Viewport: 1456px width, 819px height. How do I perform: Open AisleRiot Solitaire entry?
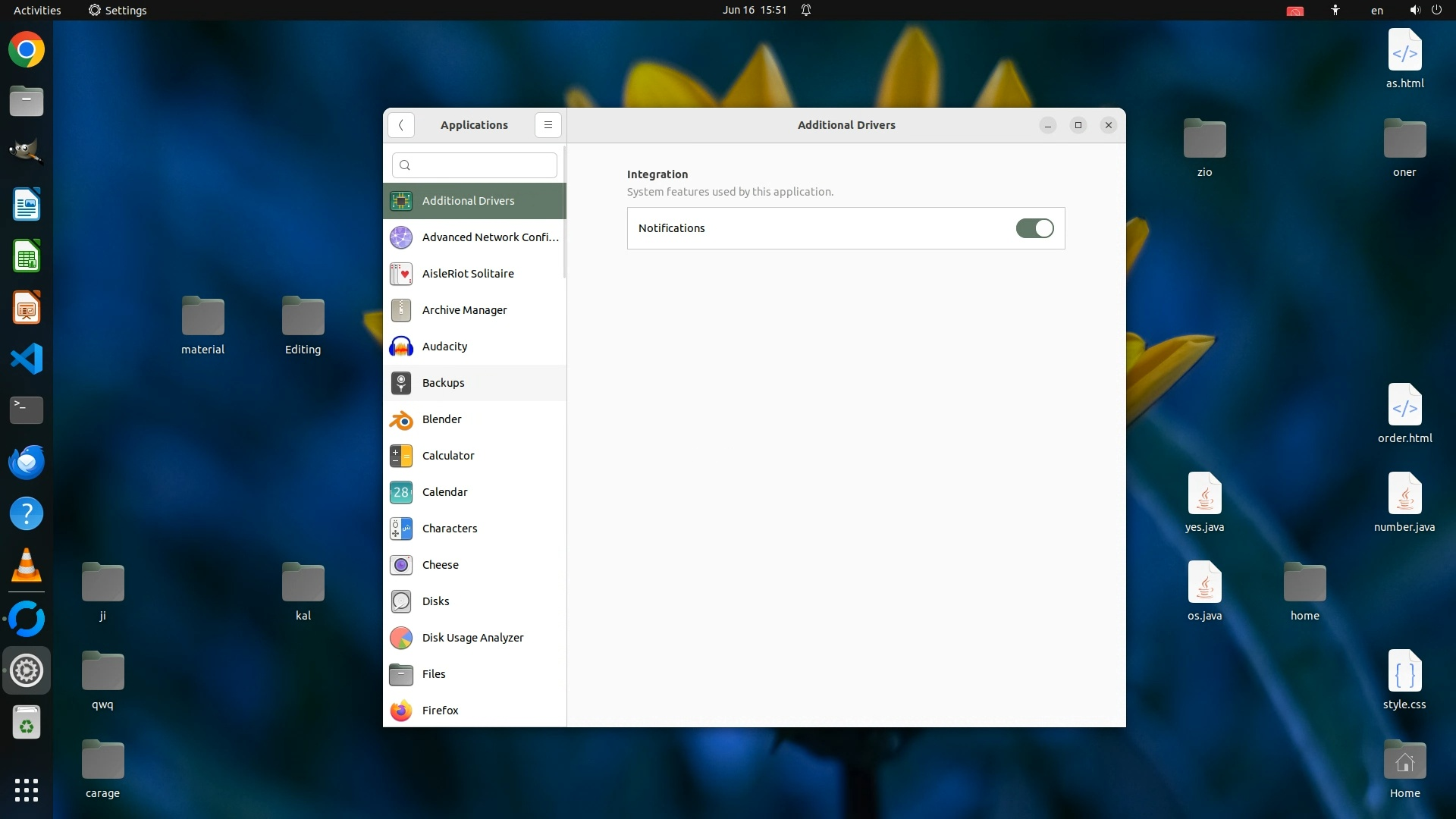(x=467, y=274)
